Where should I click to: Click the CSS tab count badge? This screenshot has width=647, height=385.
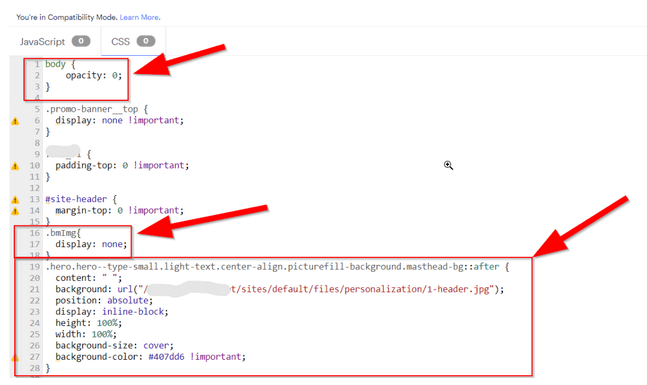point(146,41)
